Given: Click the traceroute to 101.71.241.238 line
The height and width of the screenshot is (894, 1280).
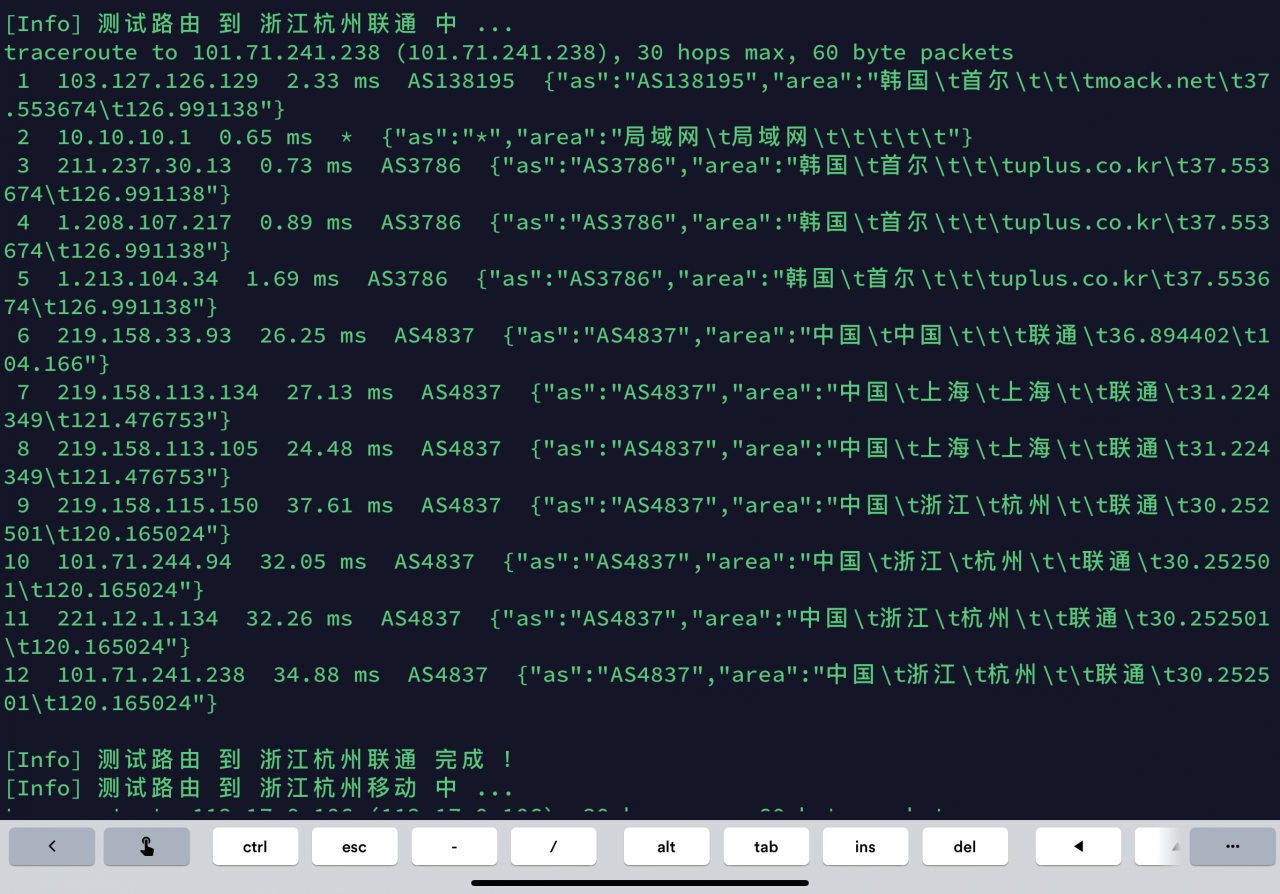Looking at the screenshot, I should click(508, 53).
